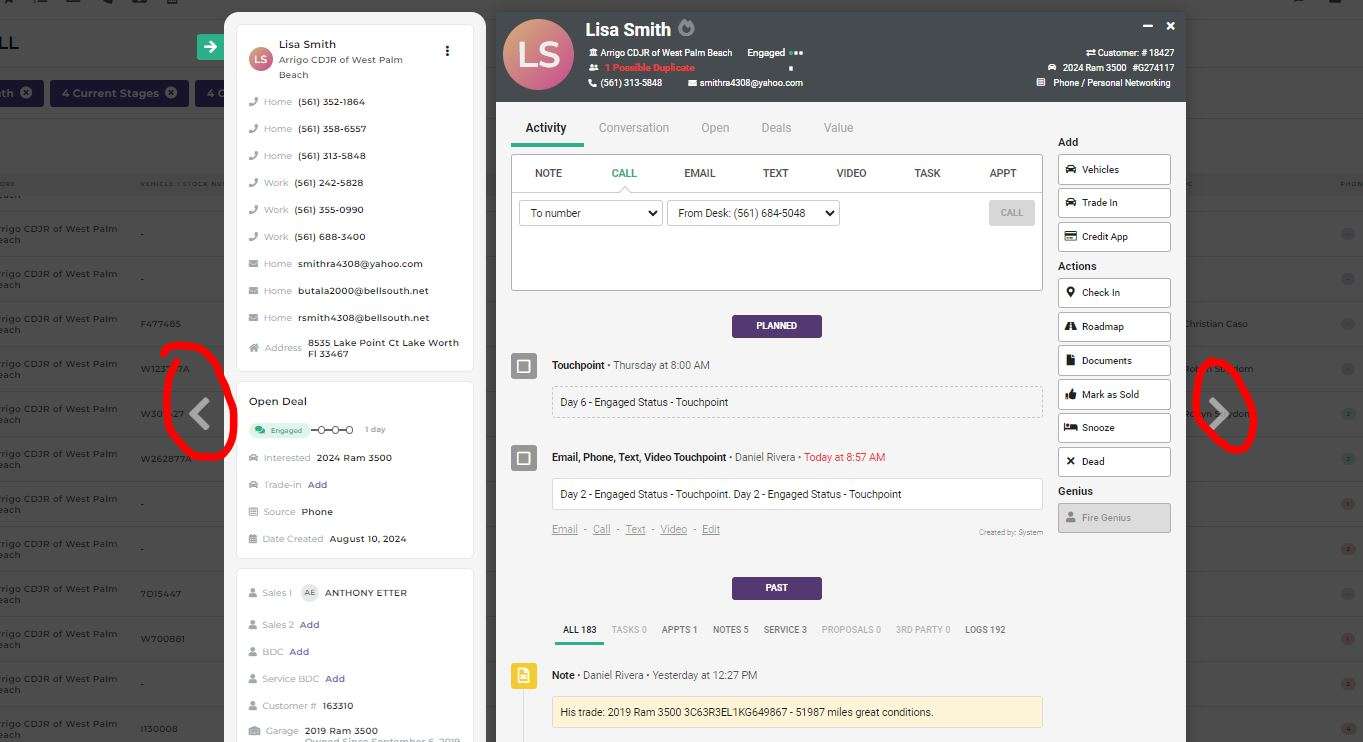Viewport: 1363px width, 742px height.
Task: Check the Thursday 8:00 AM Touchpoint checkbox
Action: (524, 366)
